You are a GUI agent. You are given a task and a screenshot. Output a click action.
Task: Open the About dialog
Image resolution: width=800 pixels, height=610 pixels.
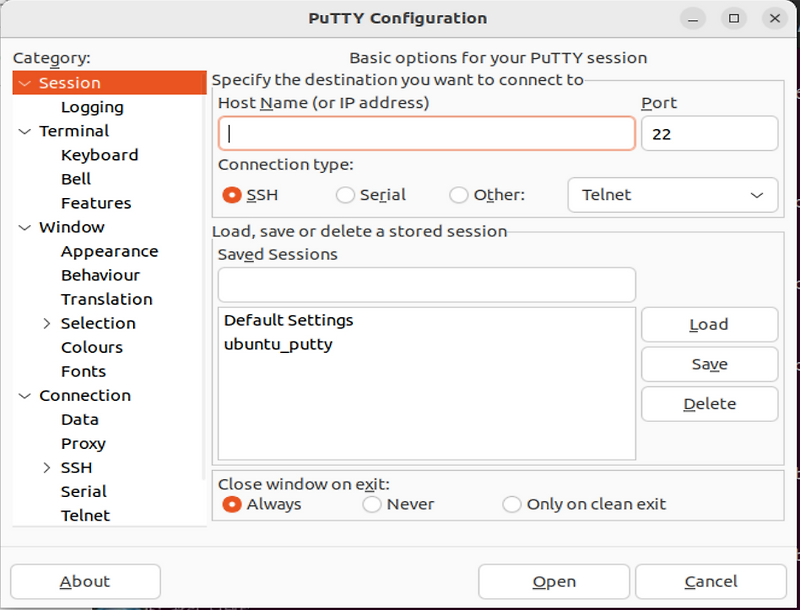(85, 581)
